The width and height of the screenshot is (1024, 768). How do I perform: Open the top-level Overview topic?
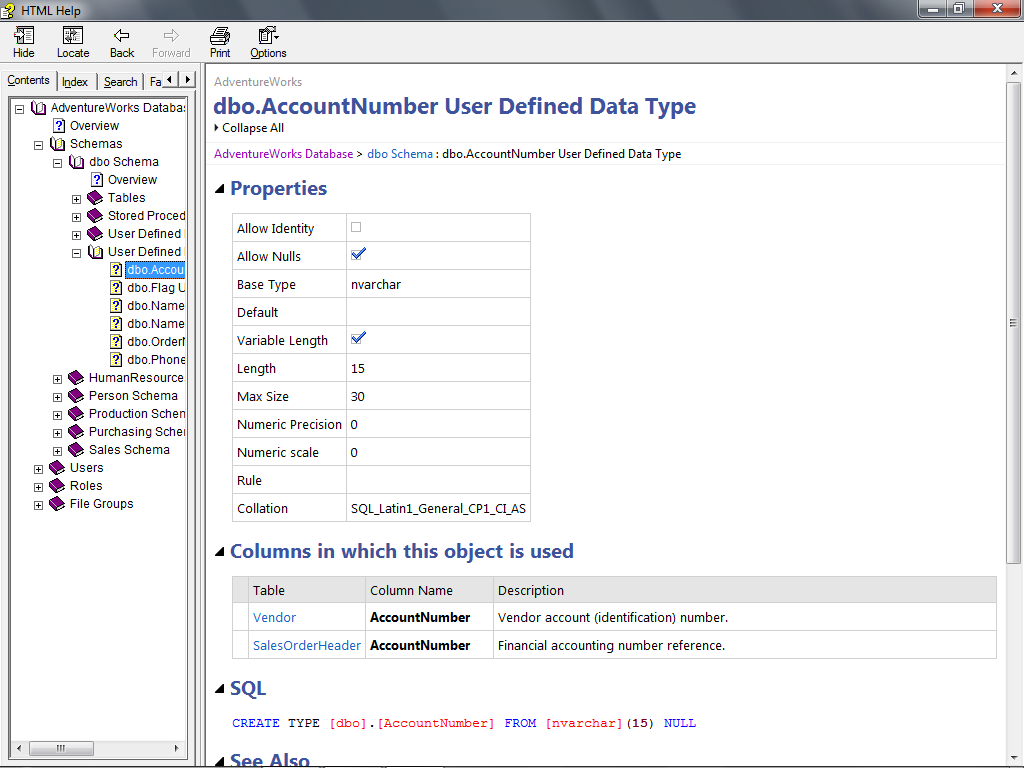(94, 125)
